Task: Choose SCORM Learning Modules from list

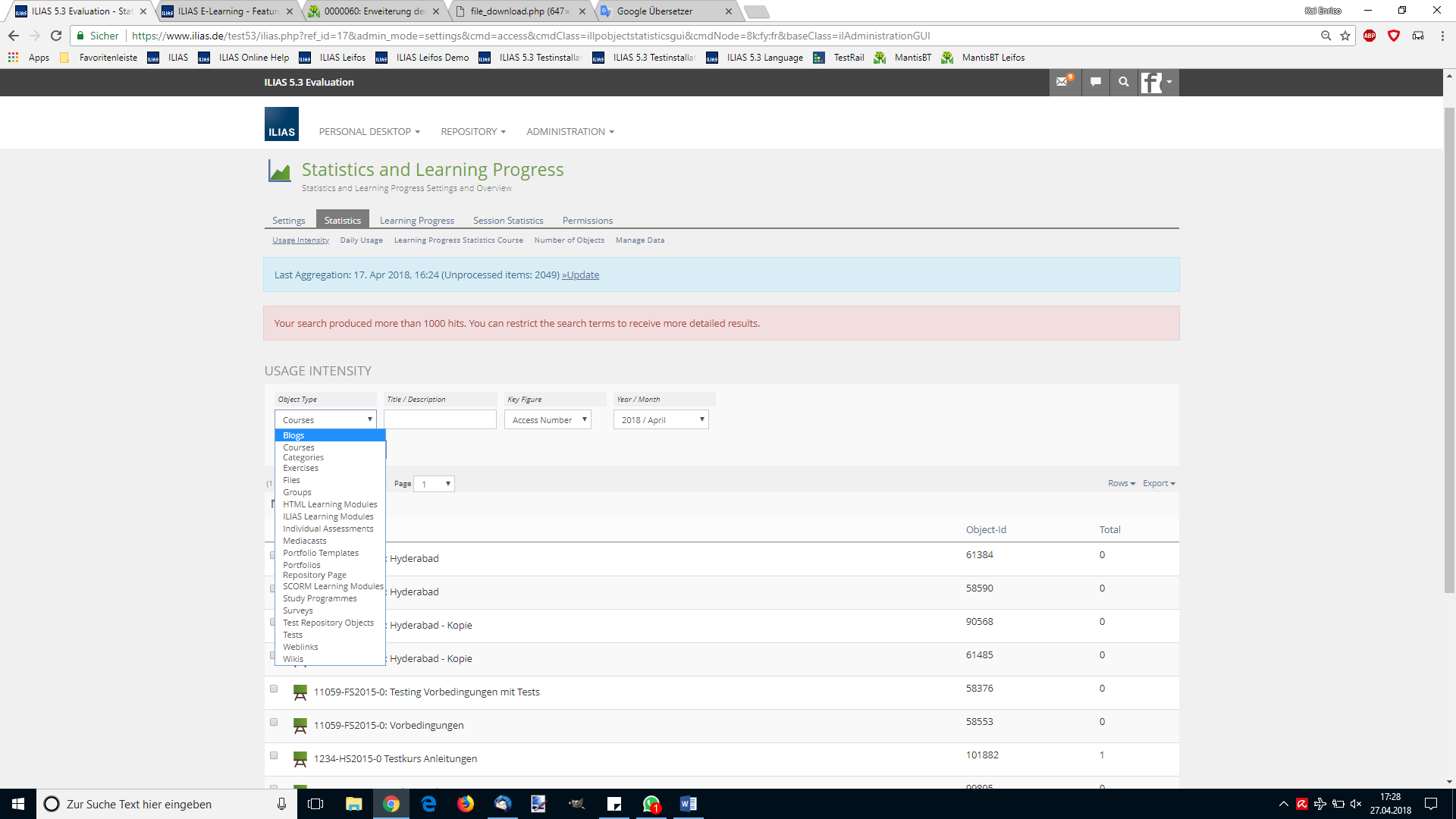Action: [333, 586]
